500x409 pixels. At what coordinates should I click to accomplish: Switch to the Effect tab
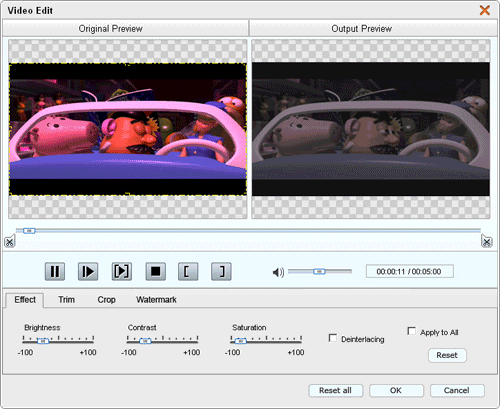(x=25, y=300)
